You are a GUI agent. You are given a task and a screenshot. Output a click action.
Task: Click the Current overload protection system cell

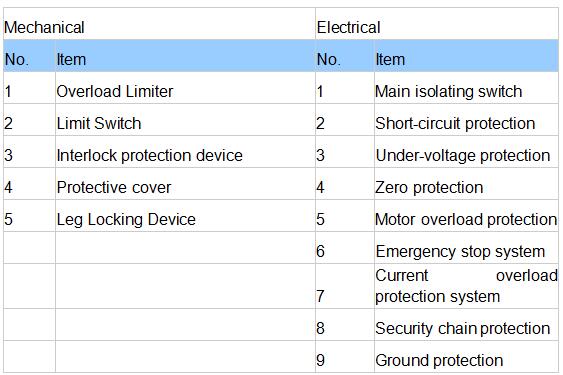tap(466, 286)
